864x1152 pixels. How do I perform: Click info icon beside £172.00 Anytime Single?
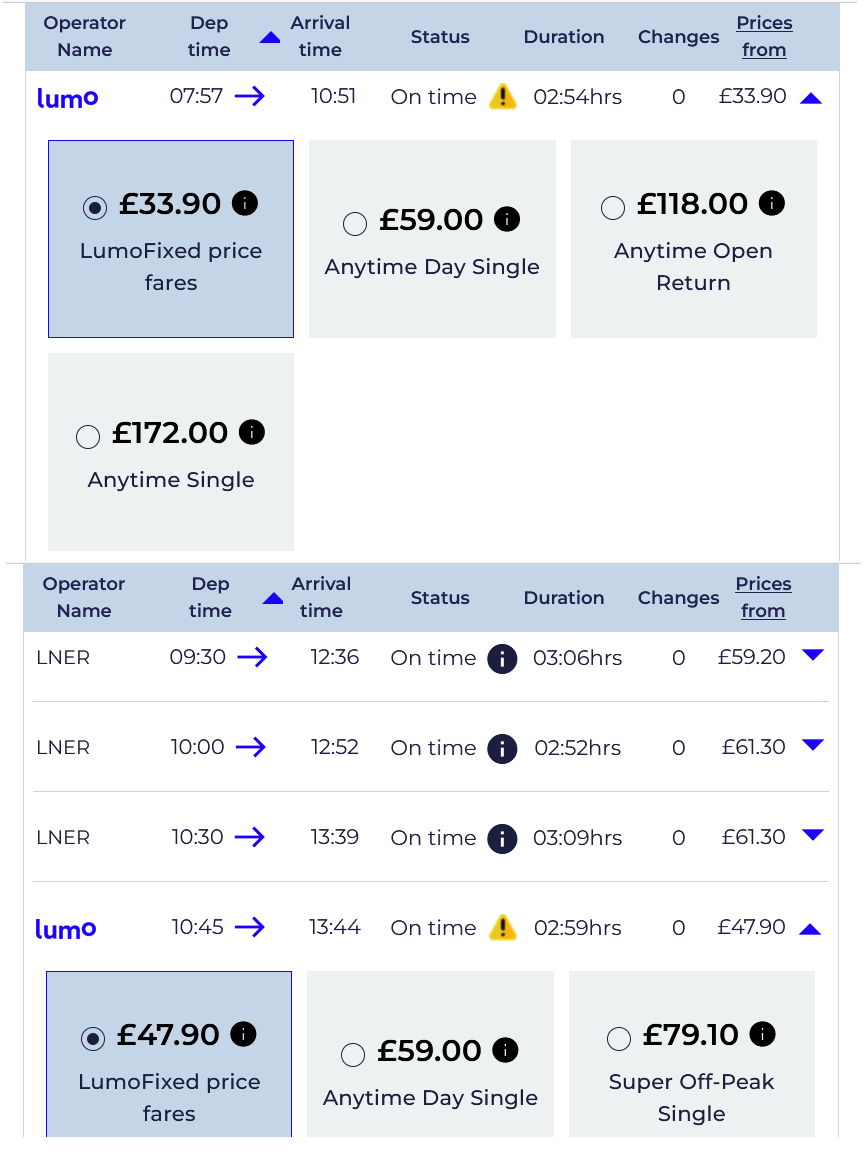[251, 432]
